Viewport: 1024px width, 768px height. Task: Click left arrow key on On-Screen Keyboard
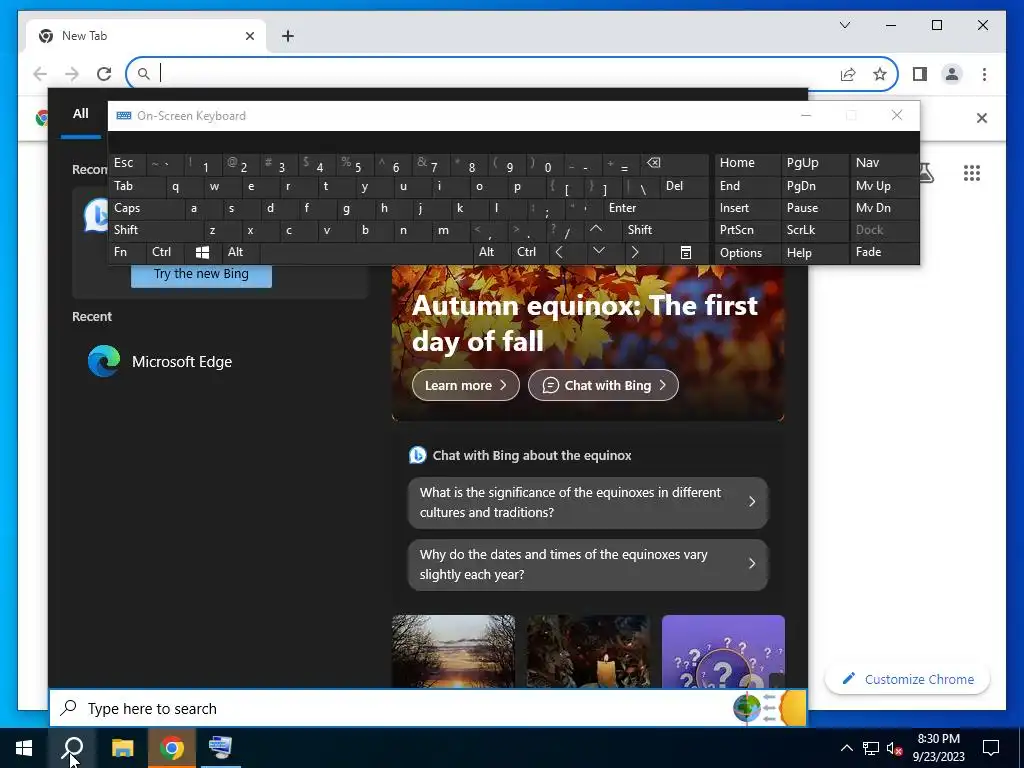pos(559,252)
